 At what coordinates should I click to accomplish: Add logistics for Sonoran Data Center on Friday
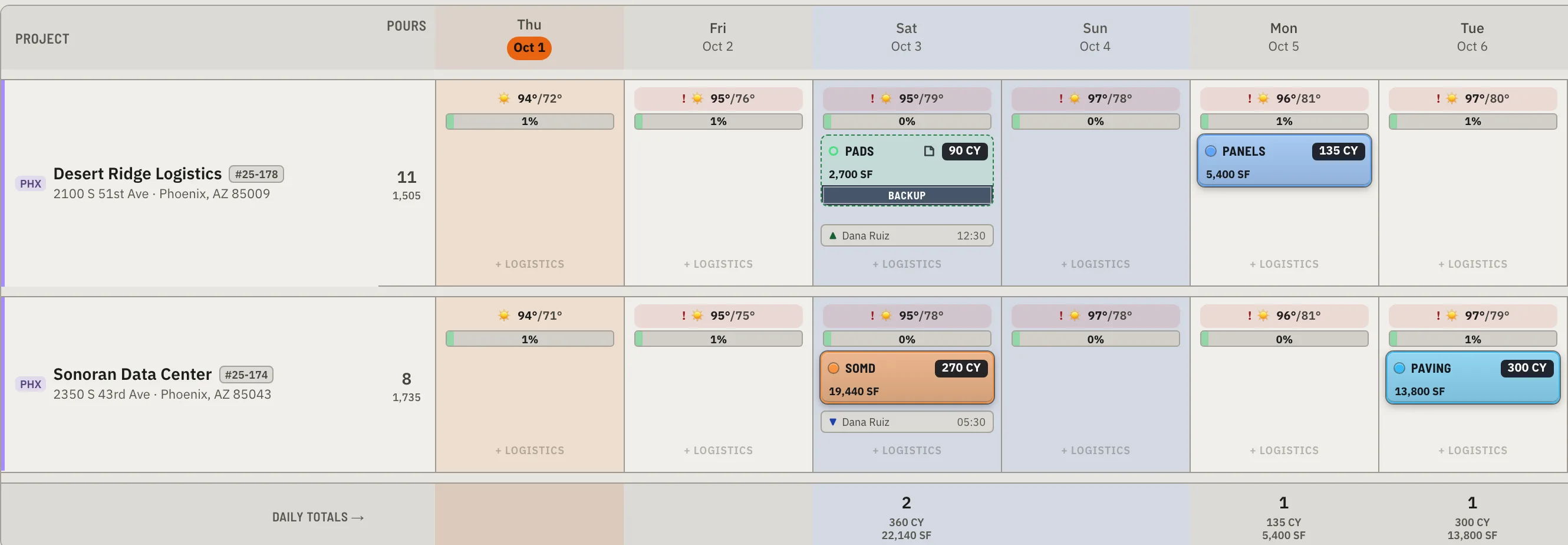coord(718,451)
